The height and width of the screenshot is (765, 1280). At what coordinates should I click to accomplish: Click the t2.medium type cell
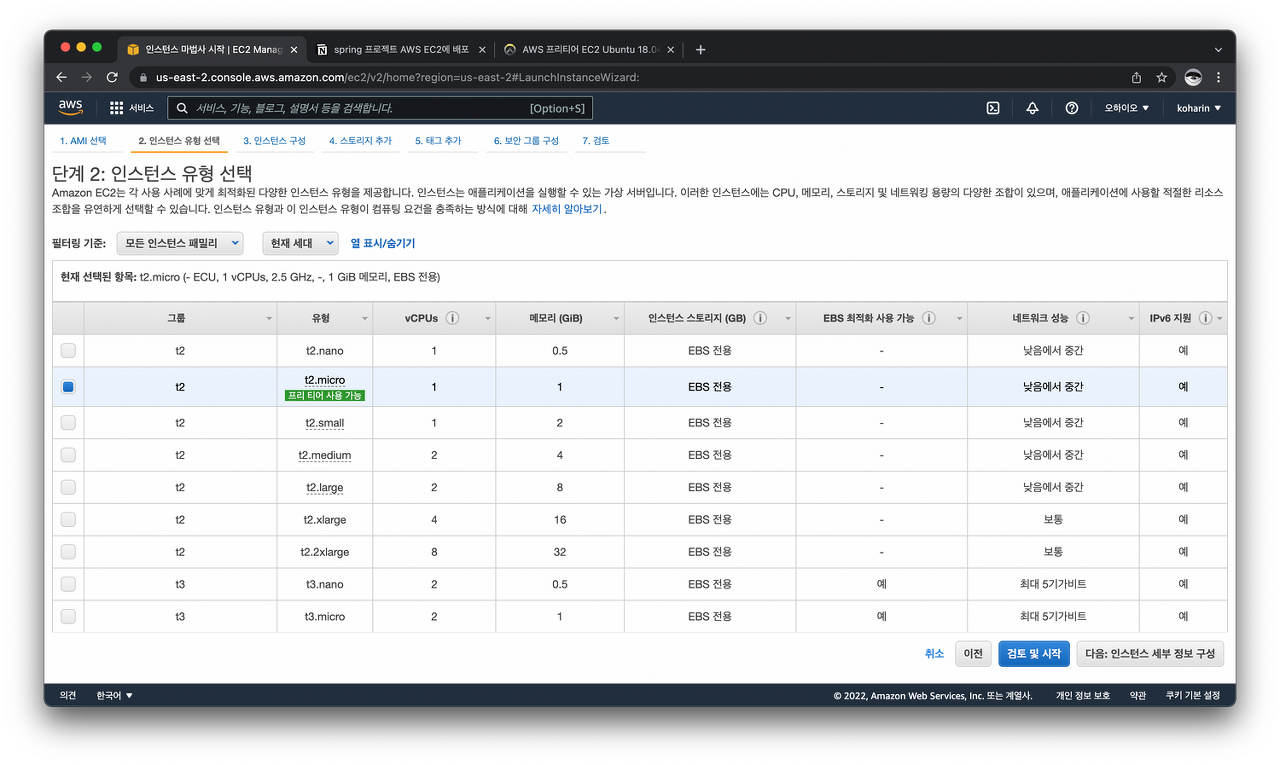(325, 455)
